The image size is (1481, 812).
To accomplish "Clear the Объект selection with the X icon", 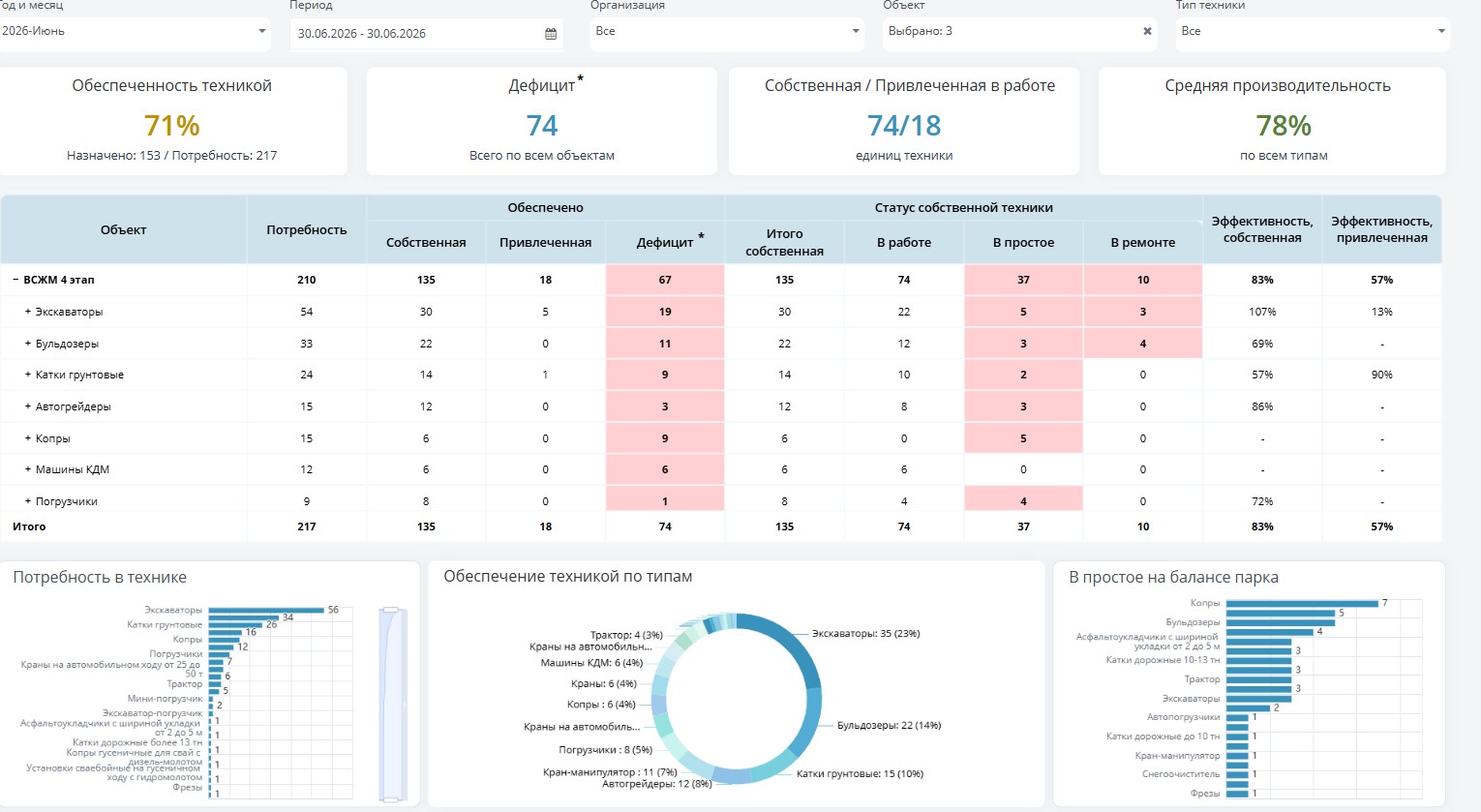I will [1147, 31].
